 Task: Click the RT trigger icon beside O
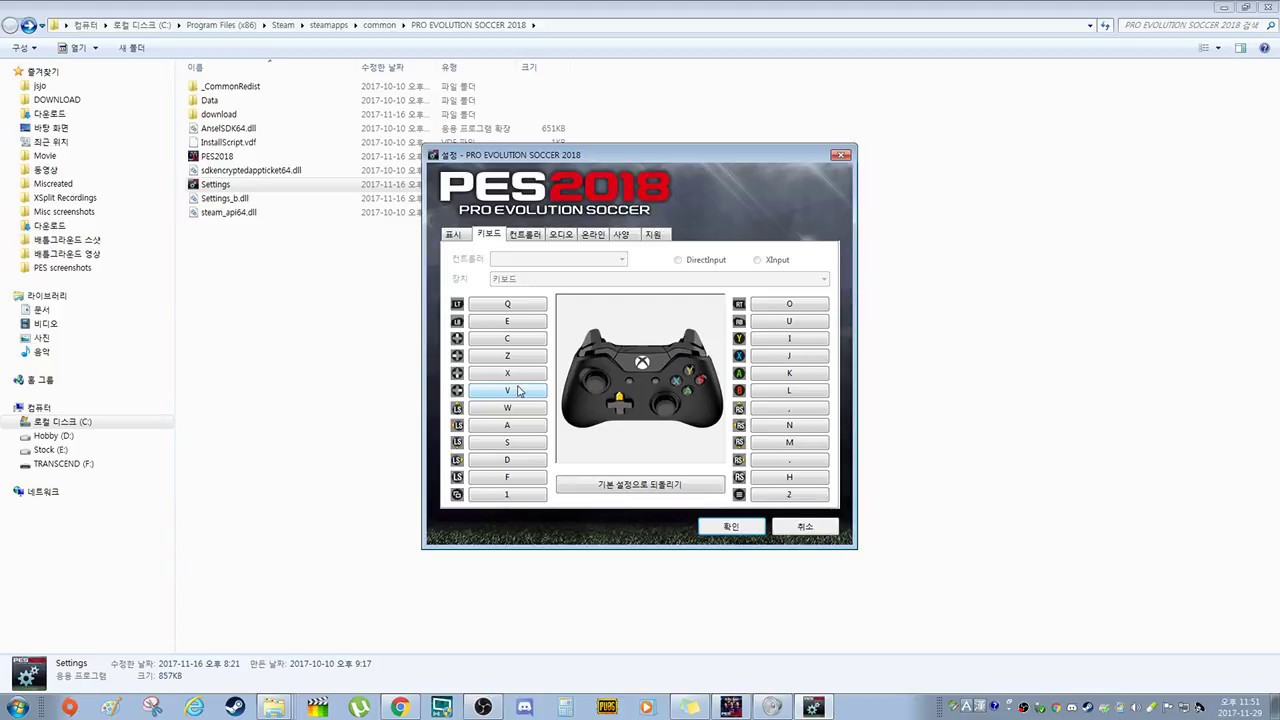coord(739,304)
